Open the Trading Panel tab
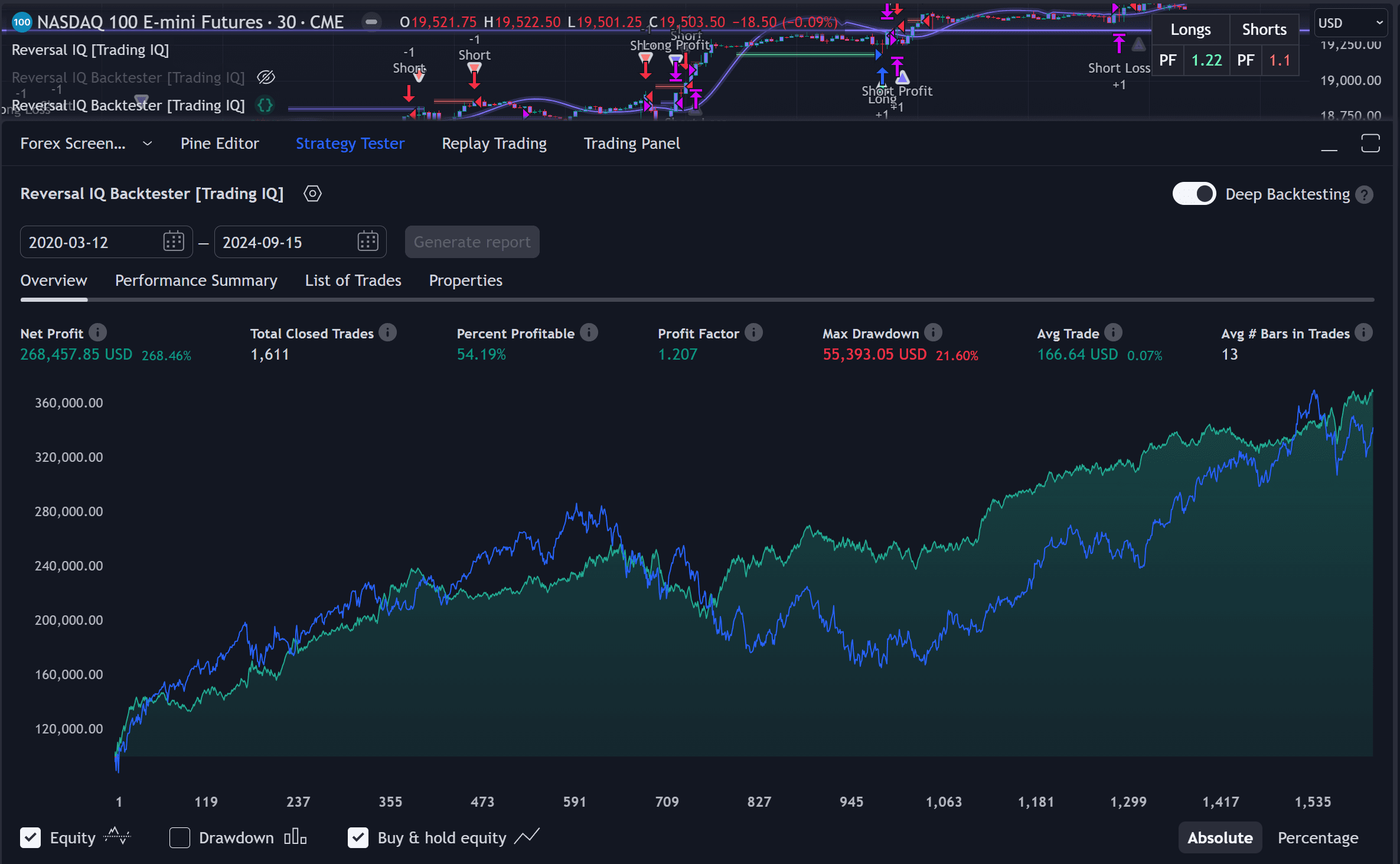 coord(632,144)
